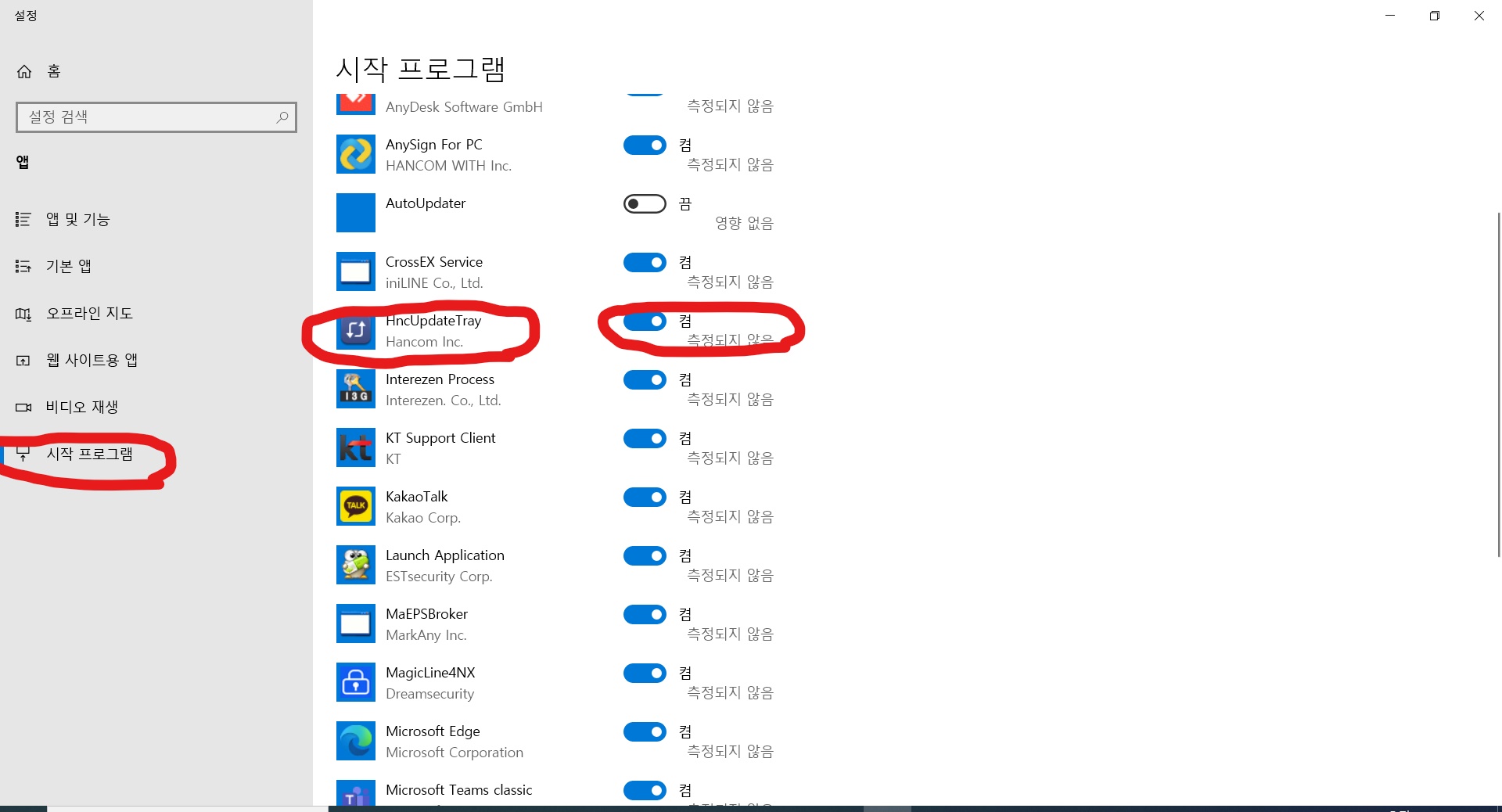Click the 'Dreamsecurity' publisher text

[x=430, y=694]
